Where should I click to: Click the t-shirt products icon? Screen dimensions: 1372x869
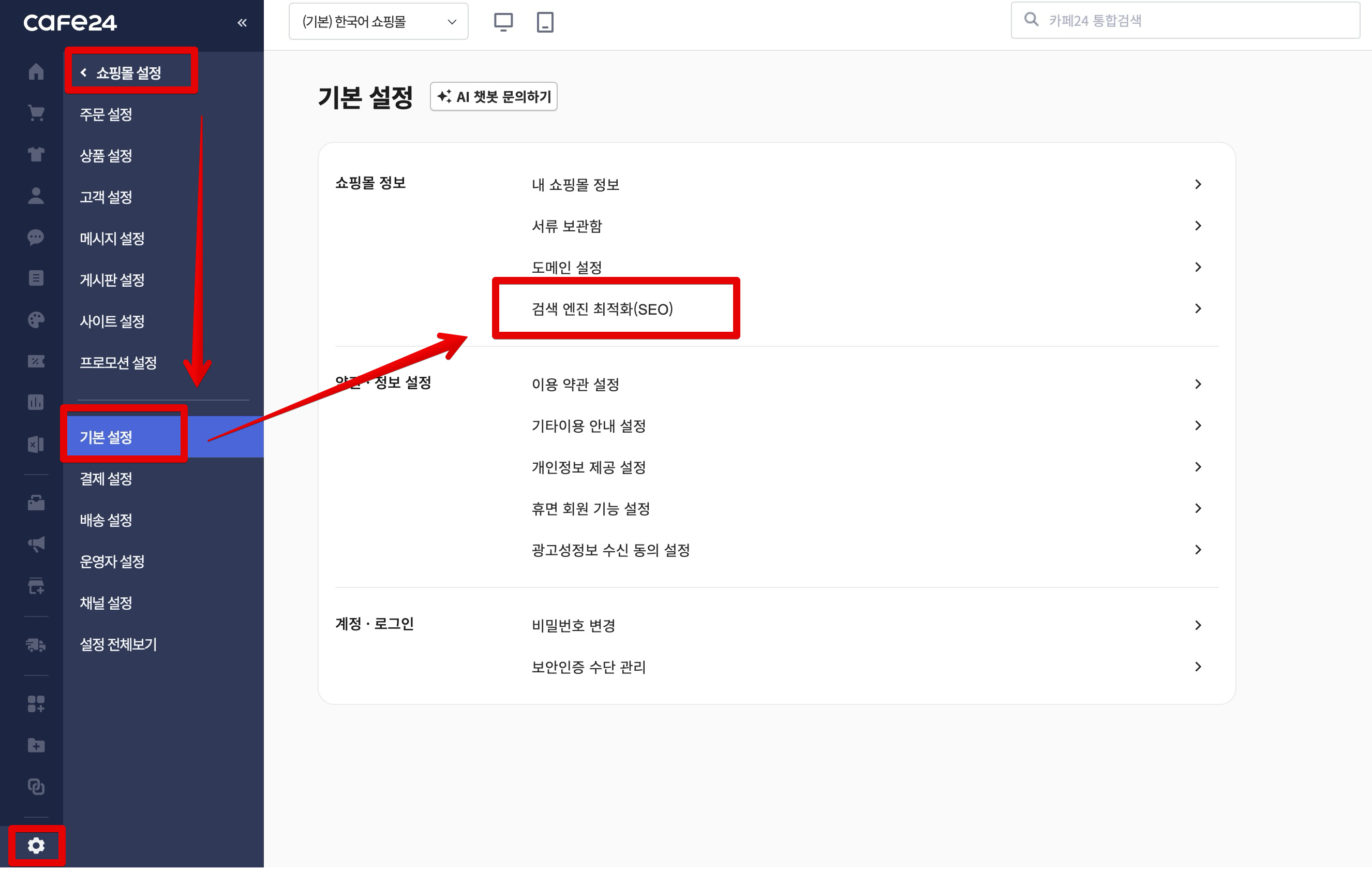pyautogui.click(x=36, y=154)
